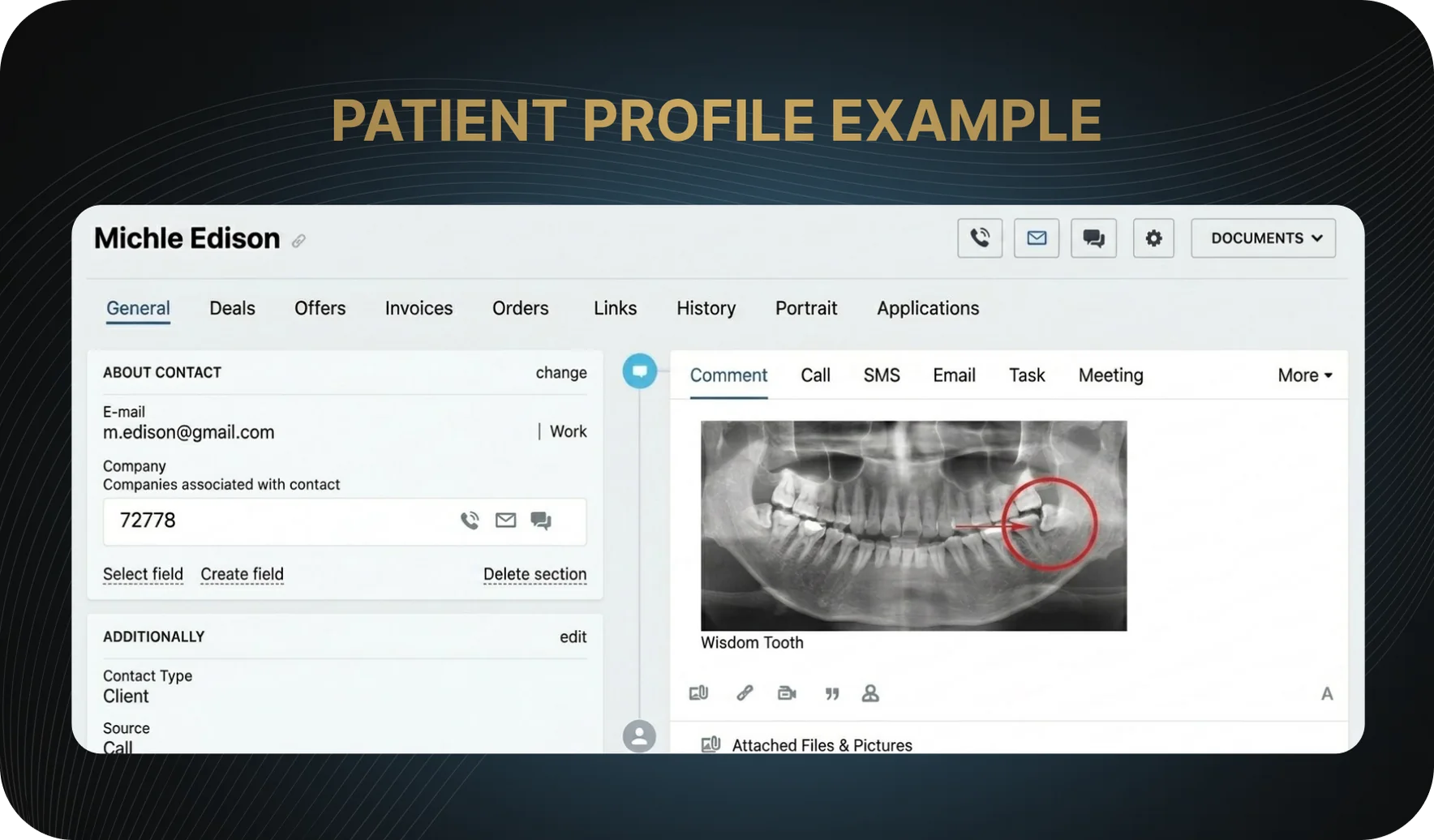Image resolution: width=1434 pixels, height=840 pixels.
Task: Expand the DOCUMENTS dropdown
Action: pos(1263,238)
